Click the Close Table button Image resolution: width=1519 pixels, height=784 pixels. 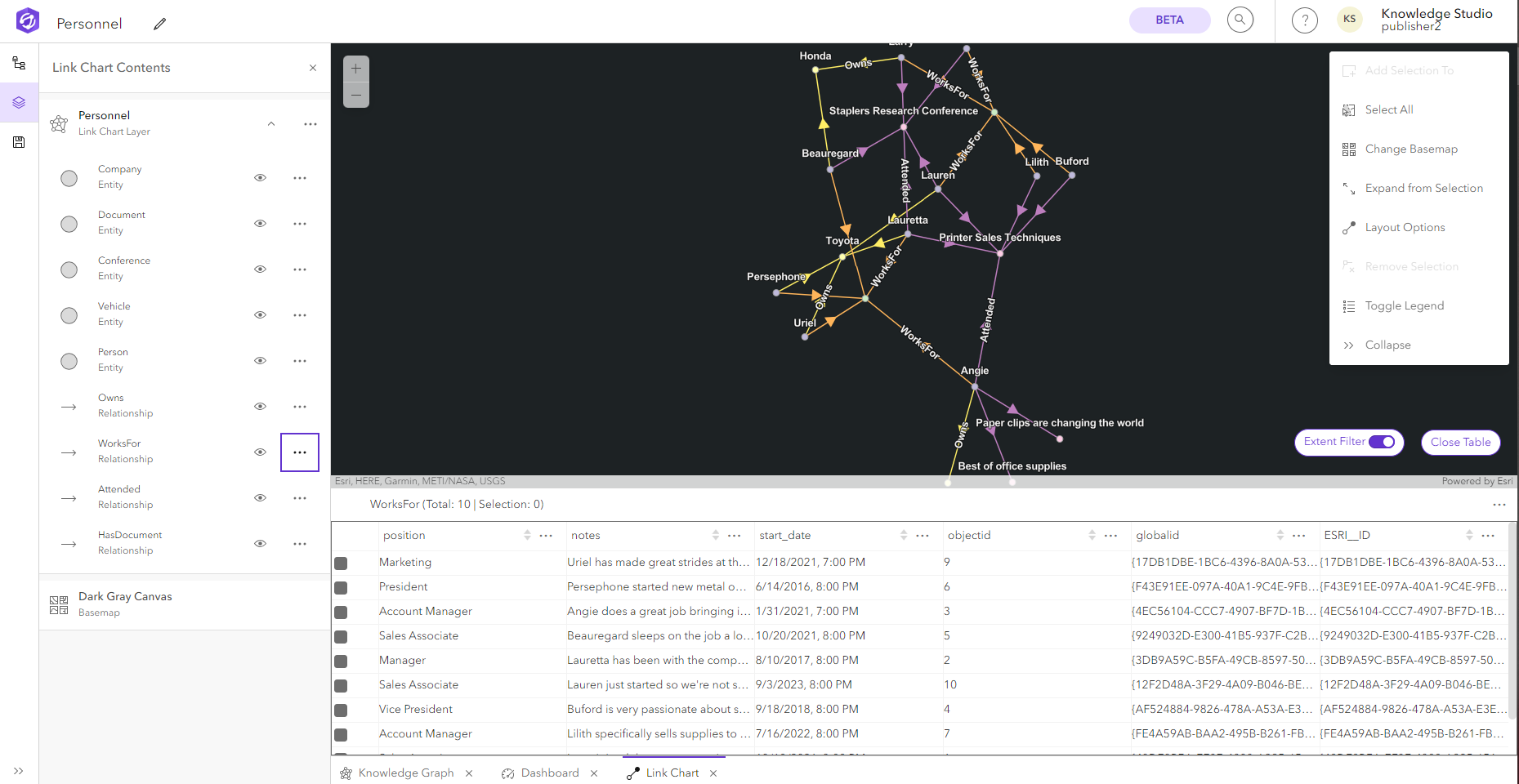tap(1460, 442)
